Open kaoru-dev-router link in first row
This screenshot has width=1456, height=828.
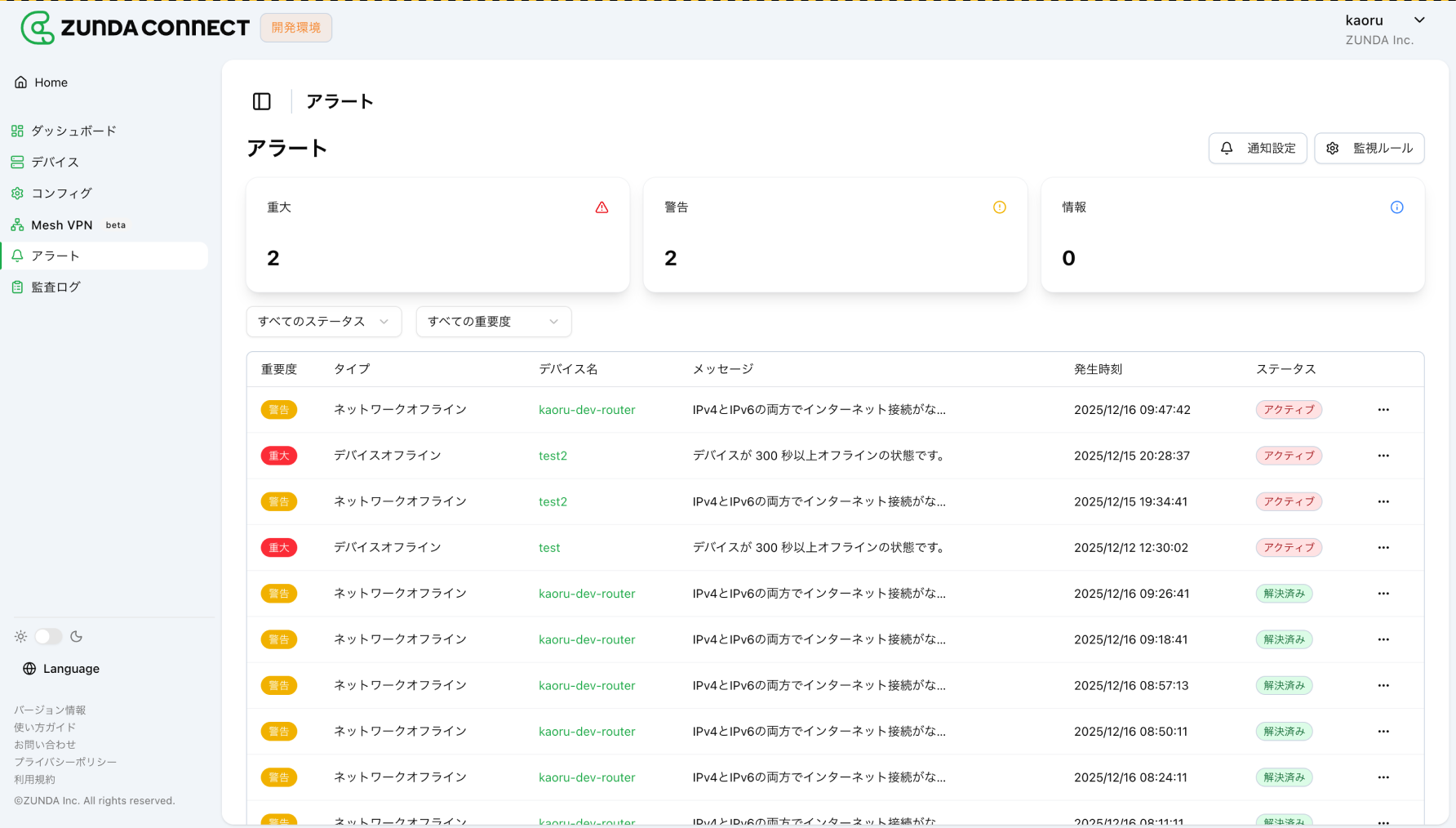587,410
